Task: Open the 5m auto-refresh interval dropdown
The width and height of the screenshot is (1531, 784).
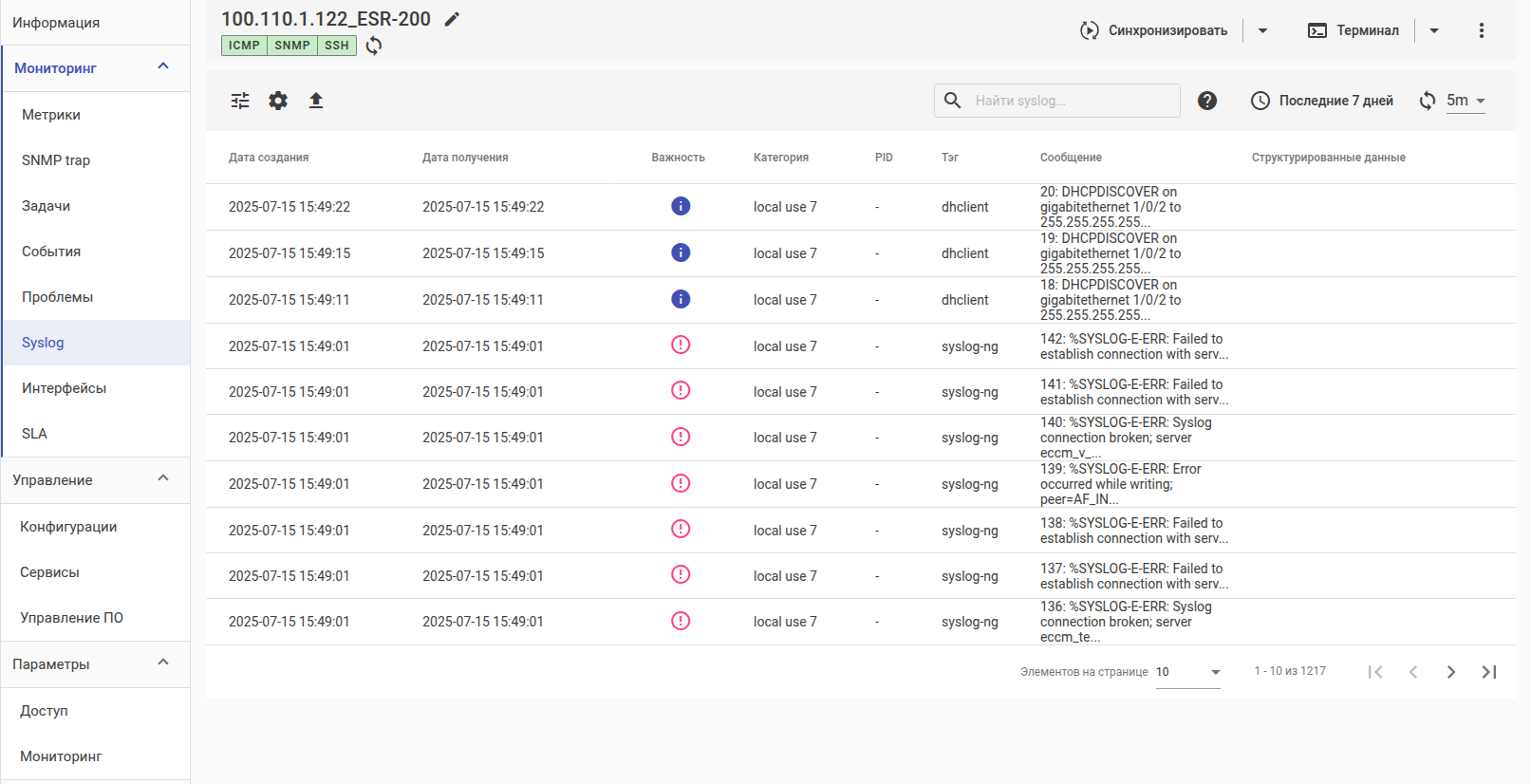Action: (1466, 101)
